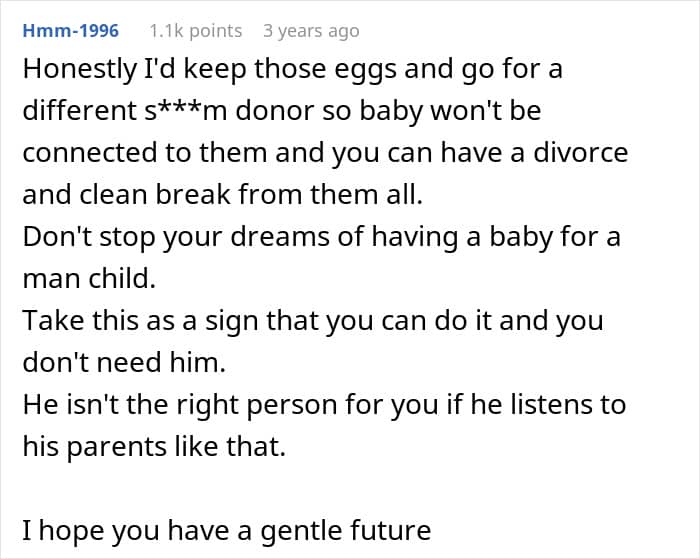The width and height of the screenshot is (700, 559).
Task: Click the closing line 'I hope you have a gentle future'
Action: point(227,529)
